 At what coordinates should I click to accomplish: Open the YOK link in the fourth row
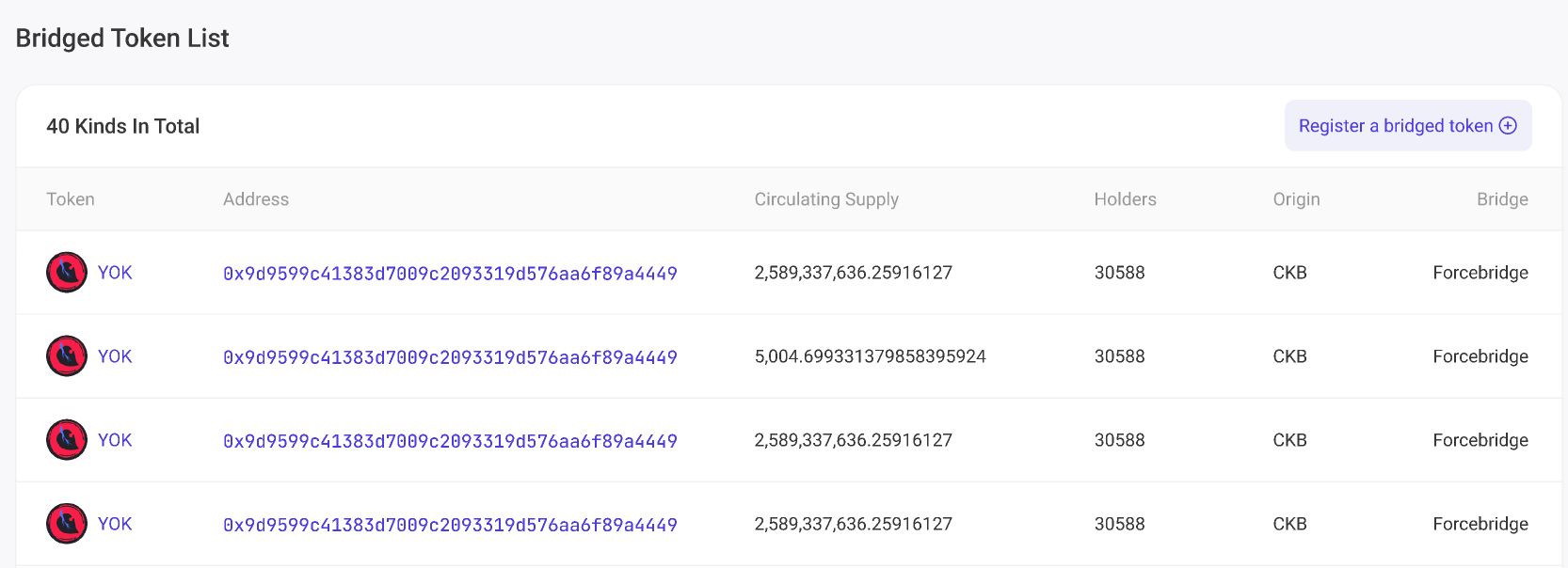[114, 523]
